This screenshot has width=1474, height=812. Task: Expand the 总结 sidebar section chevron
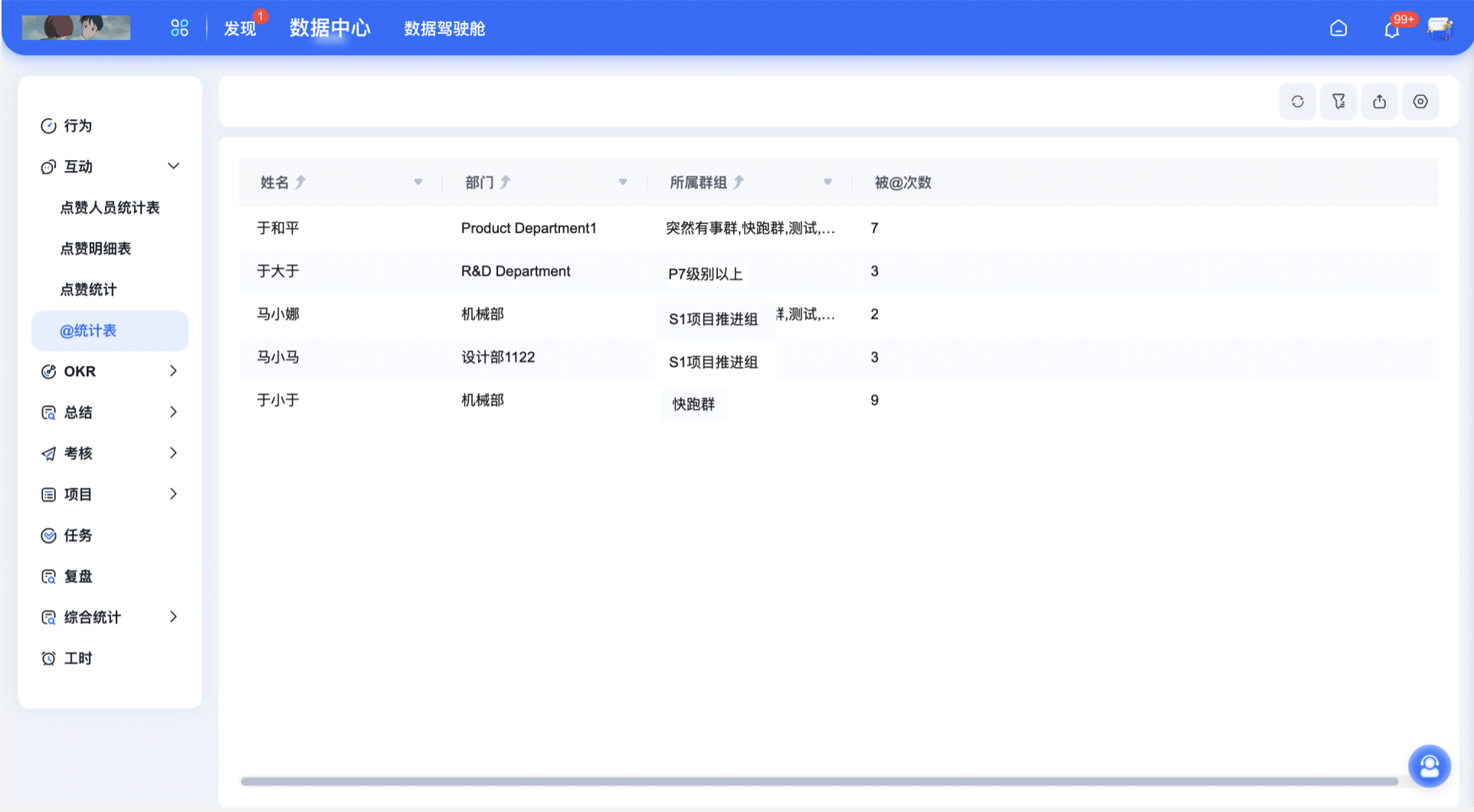(173, 412)
